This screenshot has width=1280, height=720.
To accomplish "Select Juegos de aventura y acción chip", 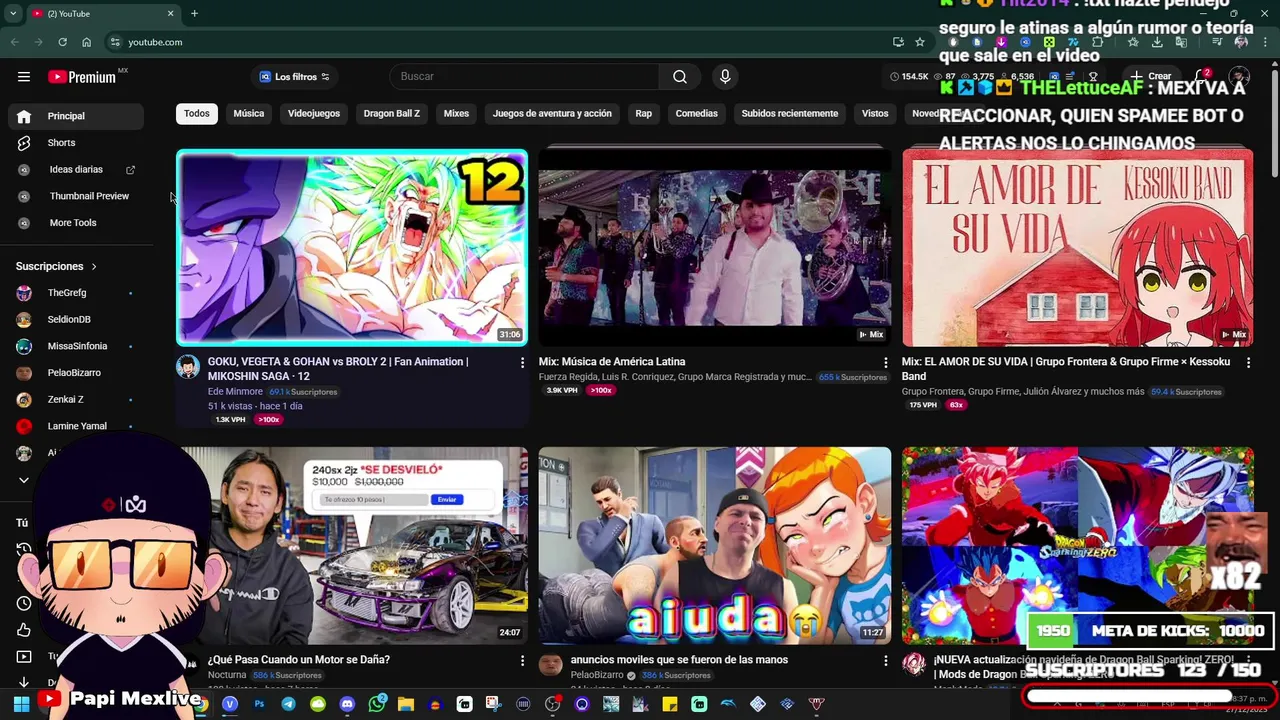I will (552, 113).
